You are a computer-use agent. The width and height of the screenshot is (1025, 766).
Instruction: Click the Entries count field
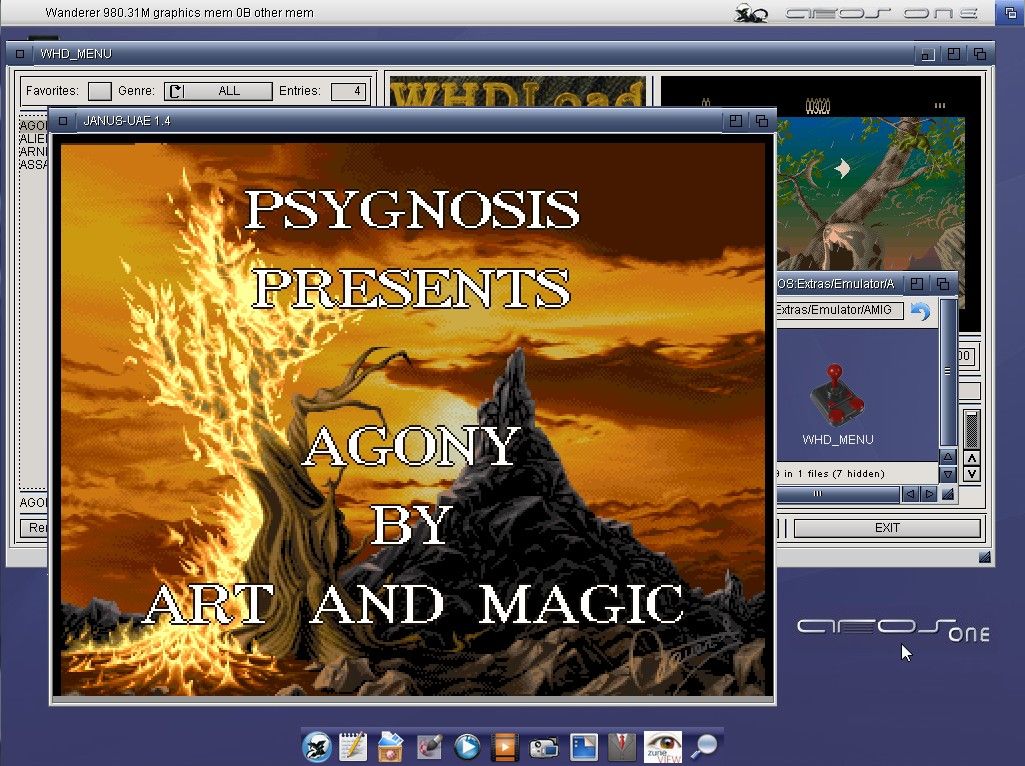tap(349, 91)
